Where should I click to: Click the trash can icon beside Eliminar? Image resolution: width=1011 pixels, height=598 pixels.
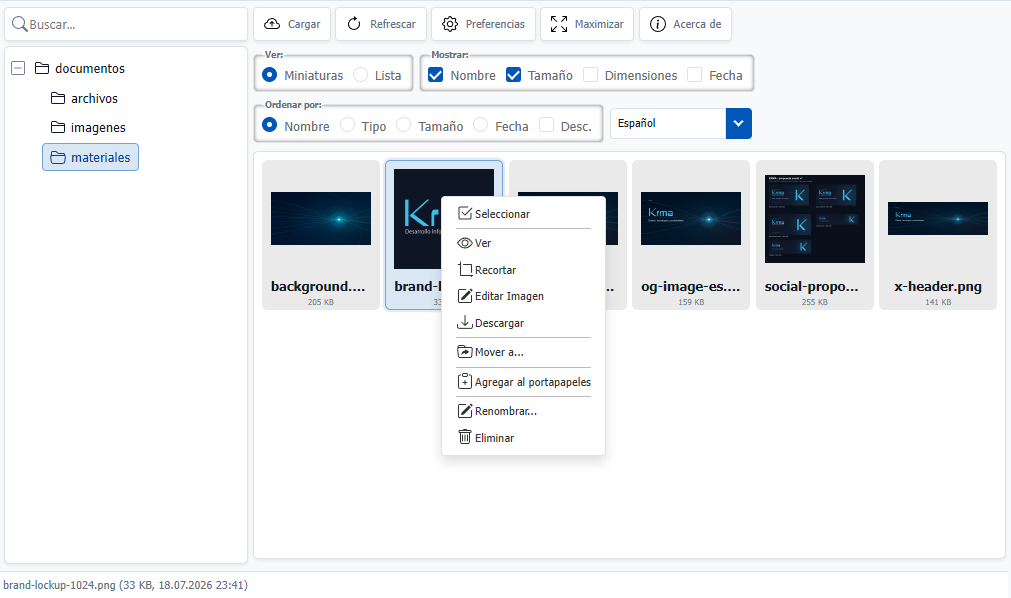pyautogui.click(x=464, y=437)
